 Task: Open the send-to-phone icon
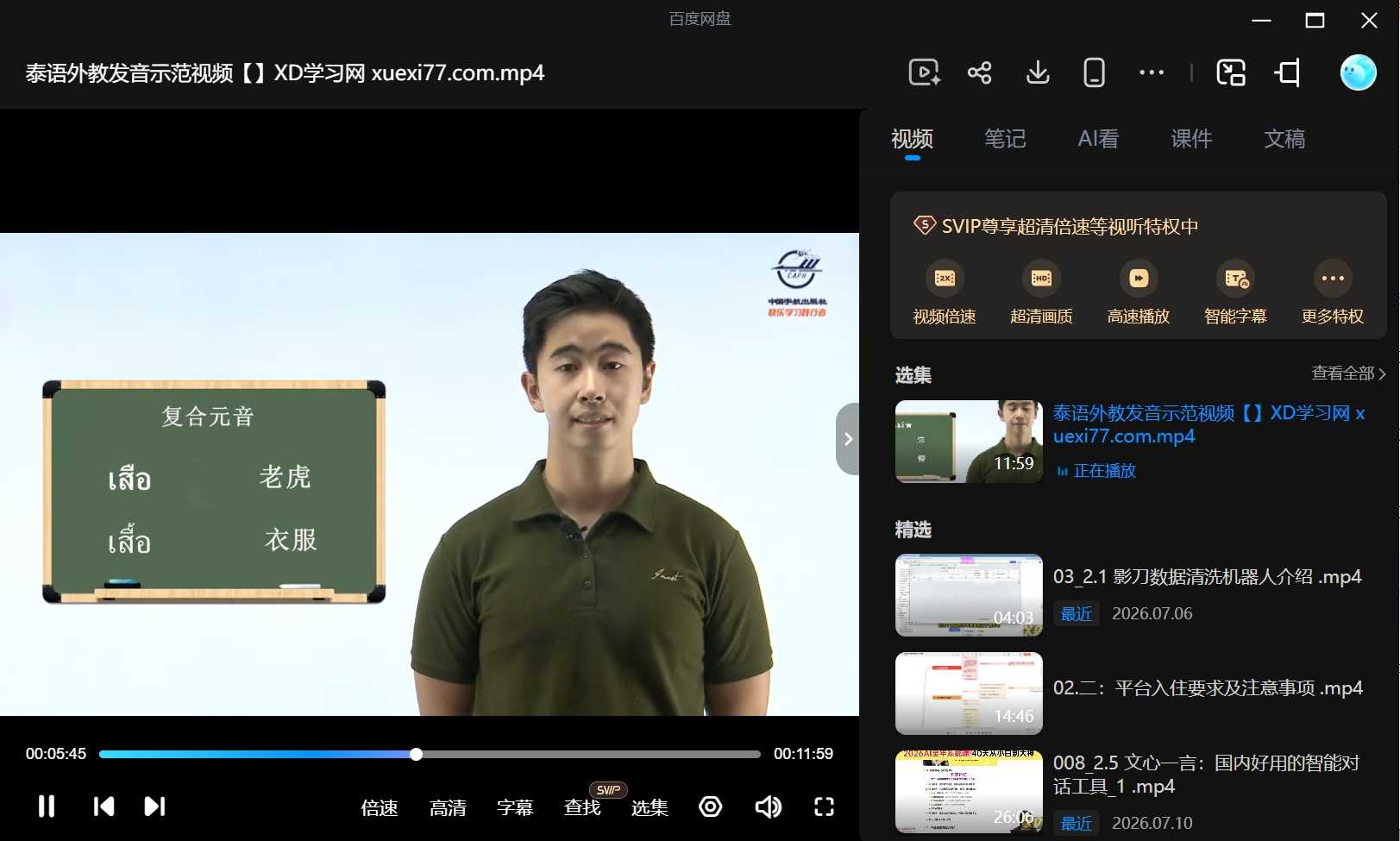pos(1094,72)
